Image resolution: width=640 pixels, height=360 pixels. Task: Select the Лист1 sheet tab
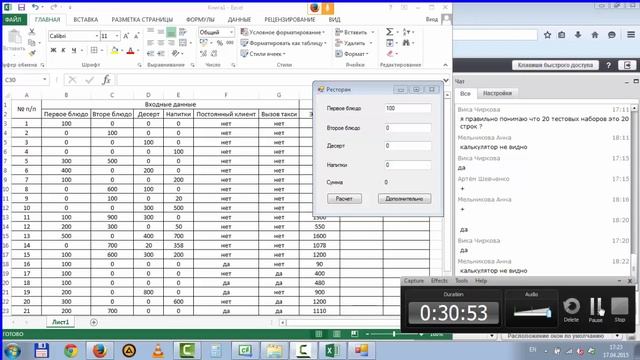click(x=60, y=322)
